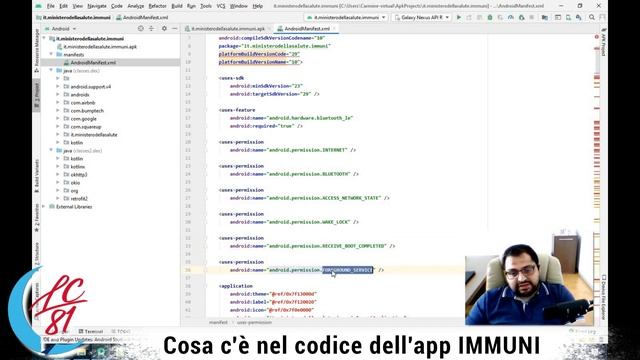Close the AndroidManifest.xml editor tab
Image resolution: width=640 pixels, height=360 pixels.
pos(334,29)
